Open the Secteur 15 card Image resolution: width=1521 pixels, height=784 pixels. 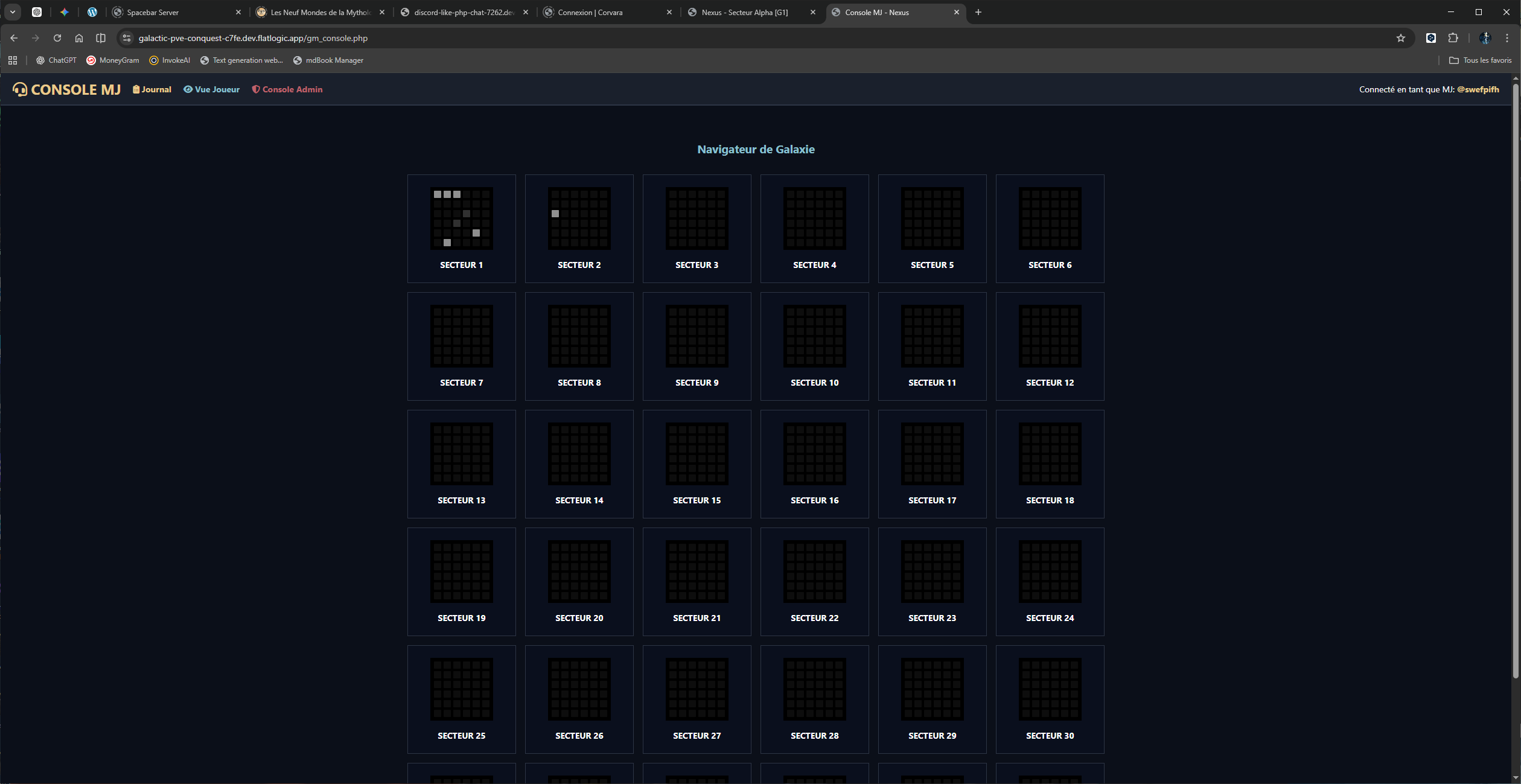click(x=697, y=464)
